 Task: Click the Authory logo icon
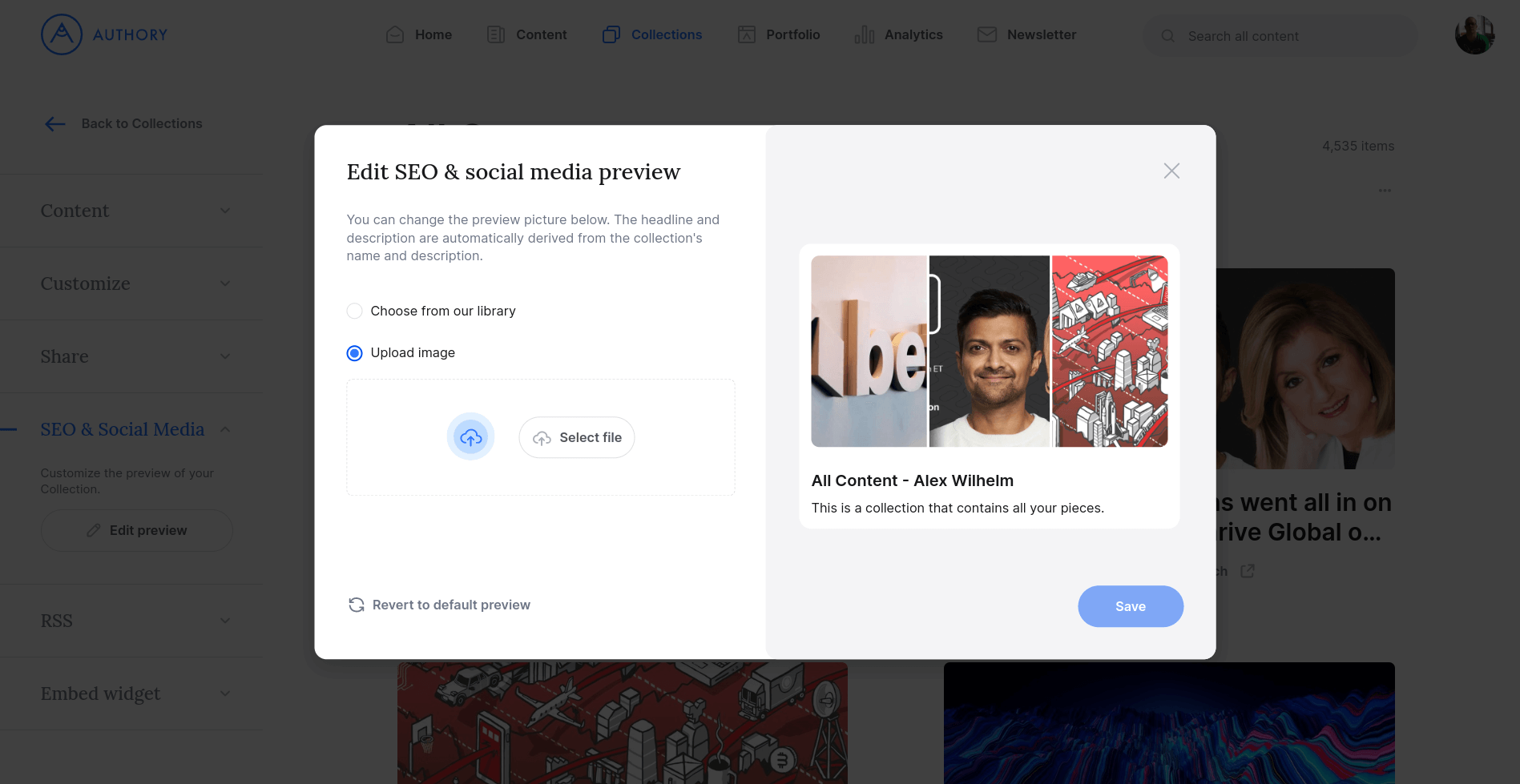click(x=62, y=34)
